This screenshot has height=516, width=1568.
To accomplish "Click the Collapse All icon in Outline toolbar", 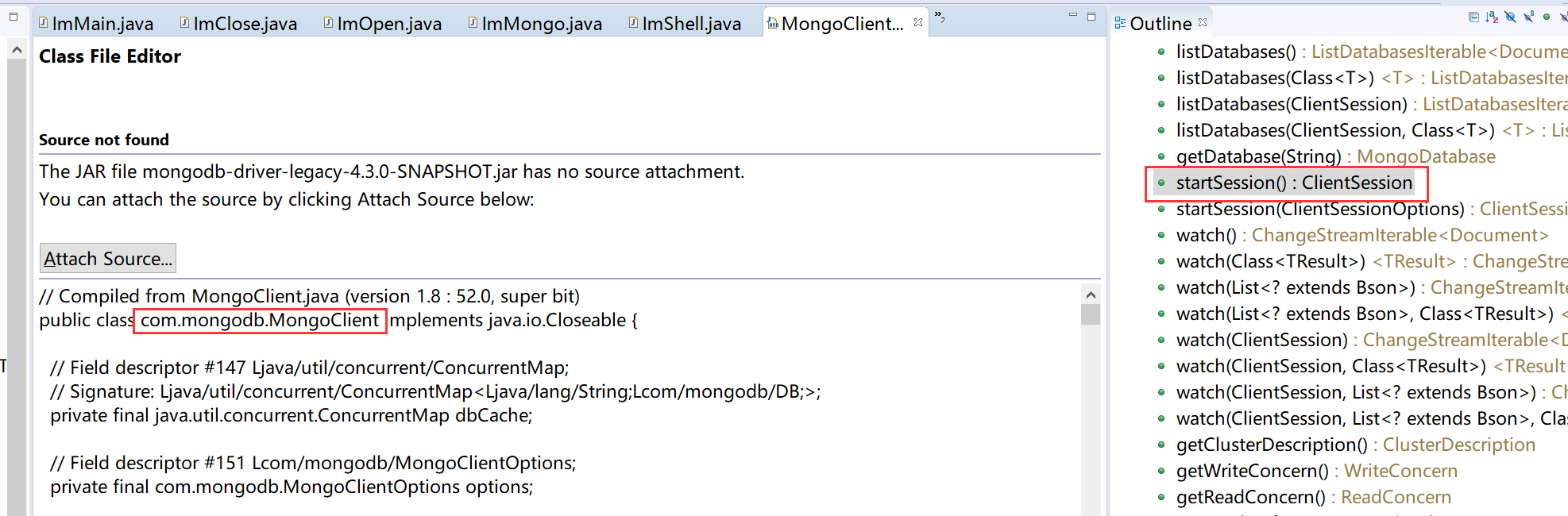I will pyautogui.click(x=1473, y=17).
